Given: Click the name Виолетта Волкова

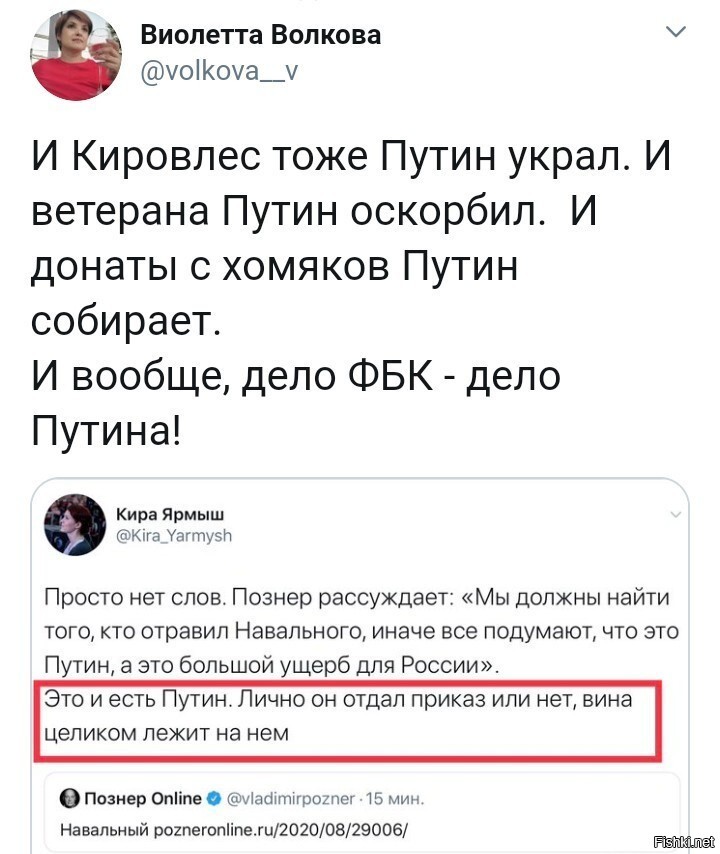Looking at the screenshot, I should tap(260, 35).
